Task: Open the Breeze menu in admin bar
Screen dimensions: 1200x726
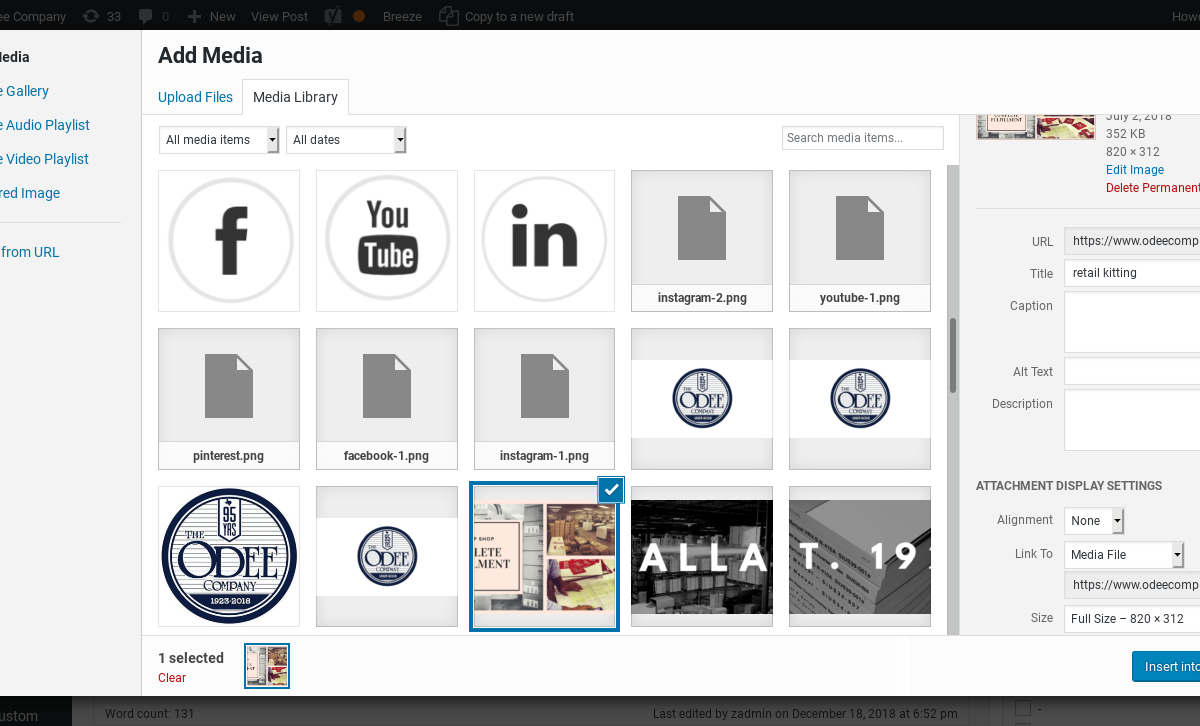Action: tap(402, 16)
